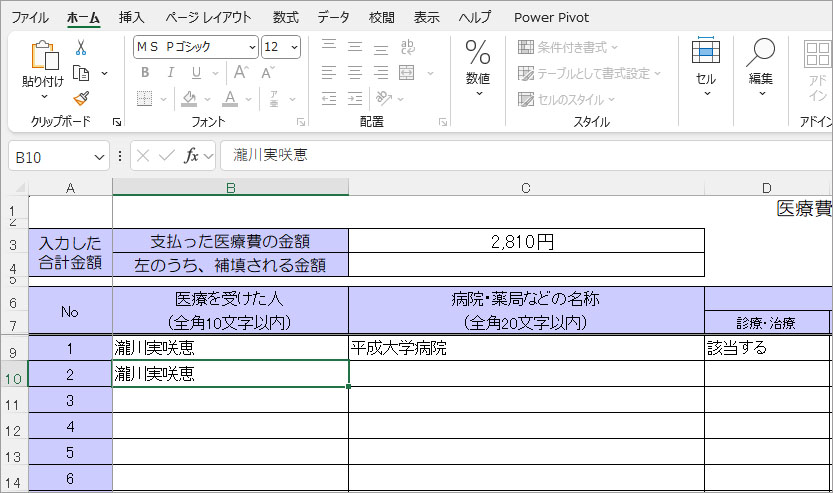Open fill color palette arrow
833x493 pixels.
click(x=207, y=99)
